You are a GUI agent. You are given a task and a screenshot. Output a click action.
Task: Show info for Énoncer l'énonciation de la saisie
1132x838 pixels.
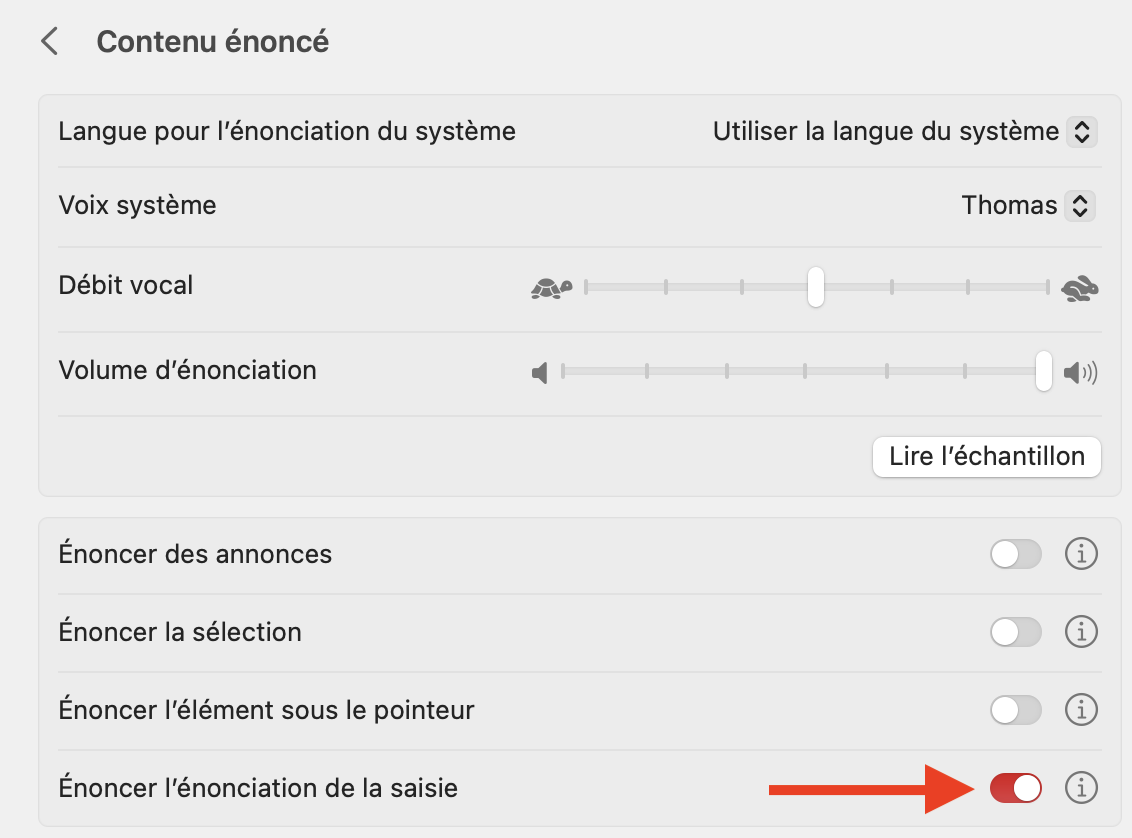coord(1081,788)
